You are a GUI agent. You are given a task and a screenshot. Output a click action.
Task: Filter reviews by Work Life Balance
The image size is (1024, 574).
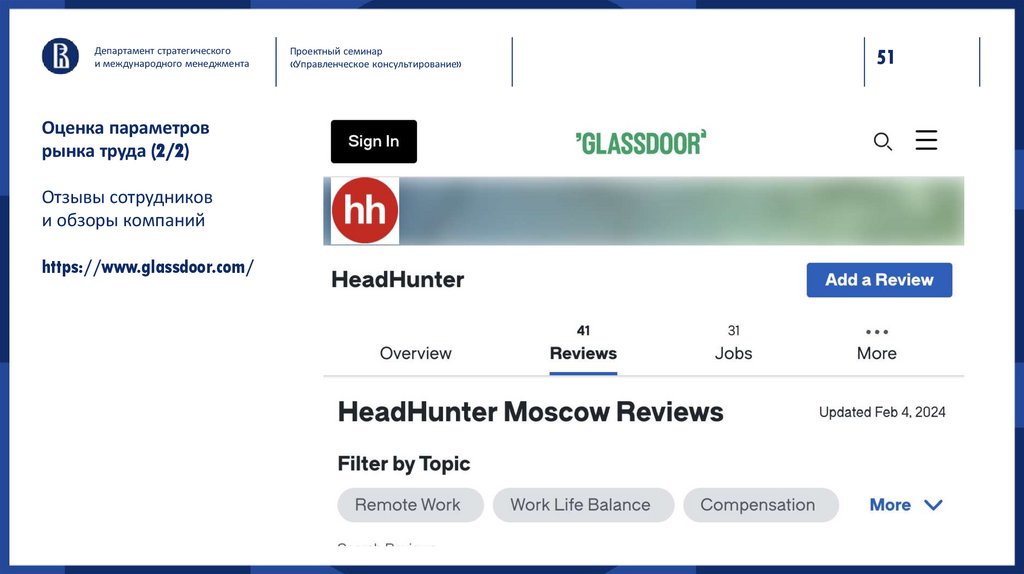click(583, 505)
